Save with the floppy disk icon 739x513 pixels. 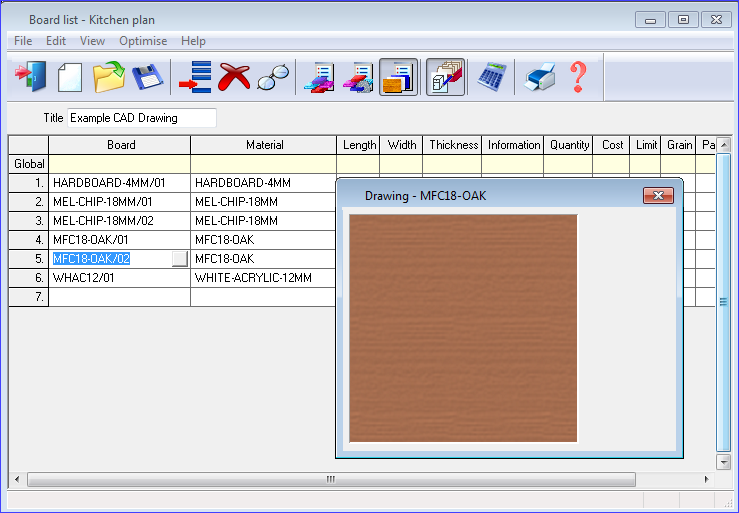coord(148,77)
